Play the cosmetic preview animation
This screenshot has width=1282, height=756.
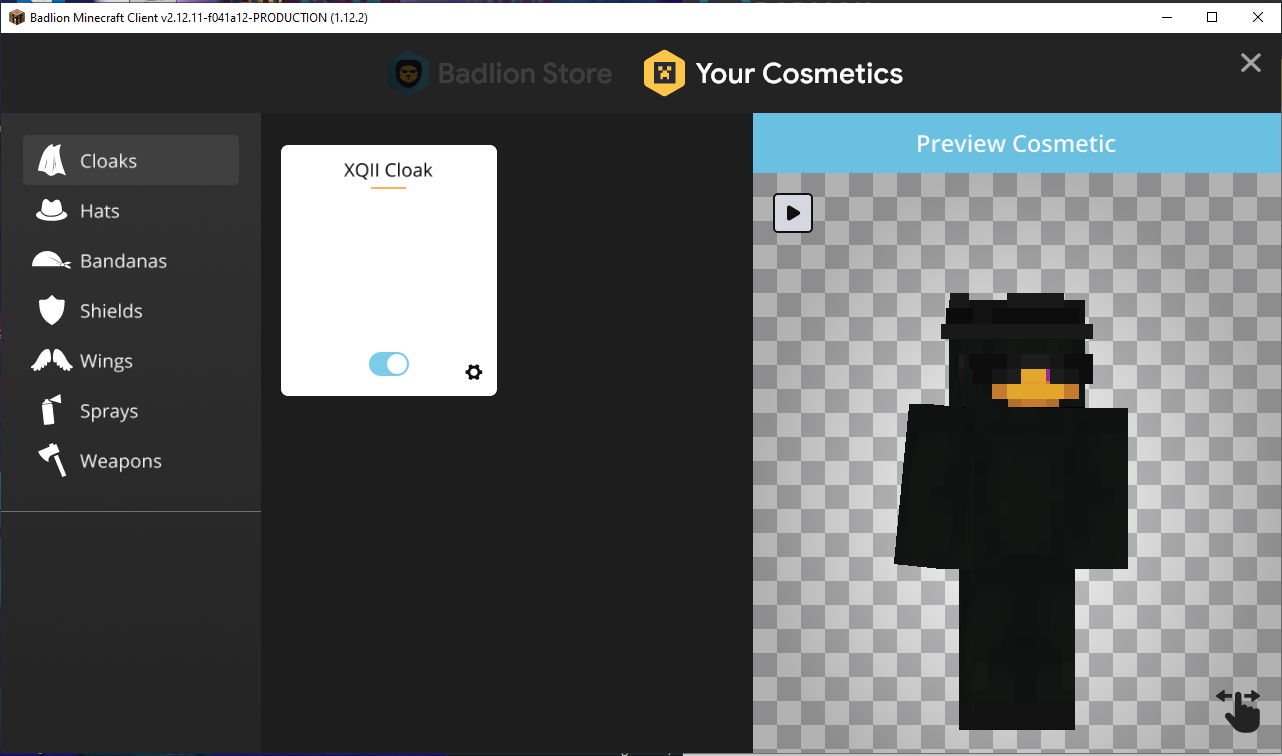793,213
